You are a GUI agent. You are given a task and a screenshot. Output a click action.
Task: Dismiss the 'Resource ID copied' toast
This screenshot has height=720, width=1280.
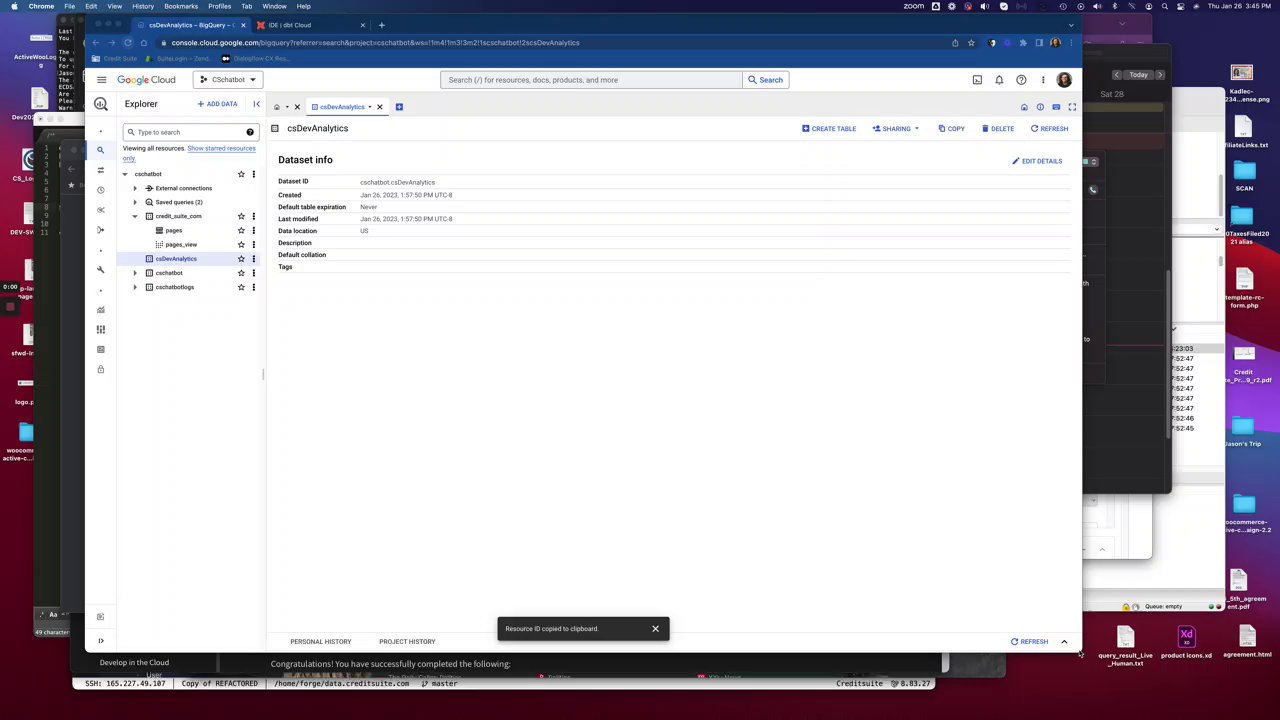pyautogui.click(x=655, y=629)
